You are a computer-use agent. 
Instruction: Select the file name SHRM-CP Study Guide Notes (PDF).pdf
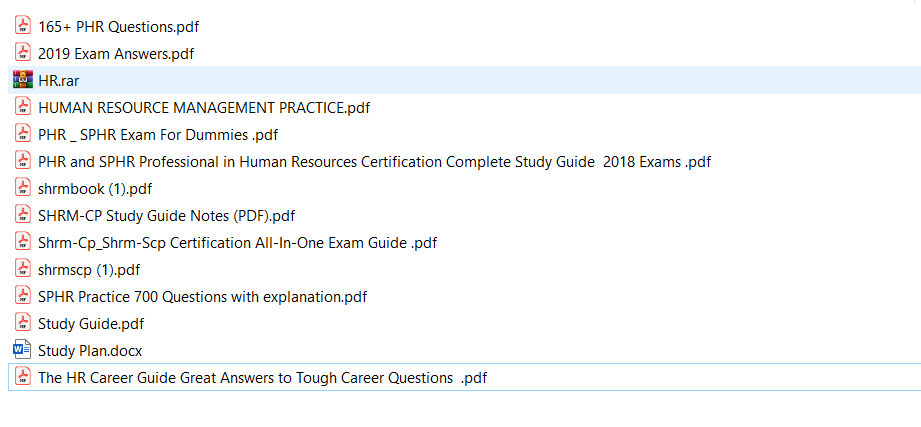[166, 215]
